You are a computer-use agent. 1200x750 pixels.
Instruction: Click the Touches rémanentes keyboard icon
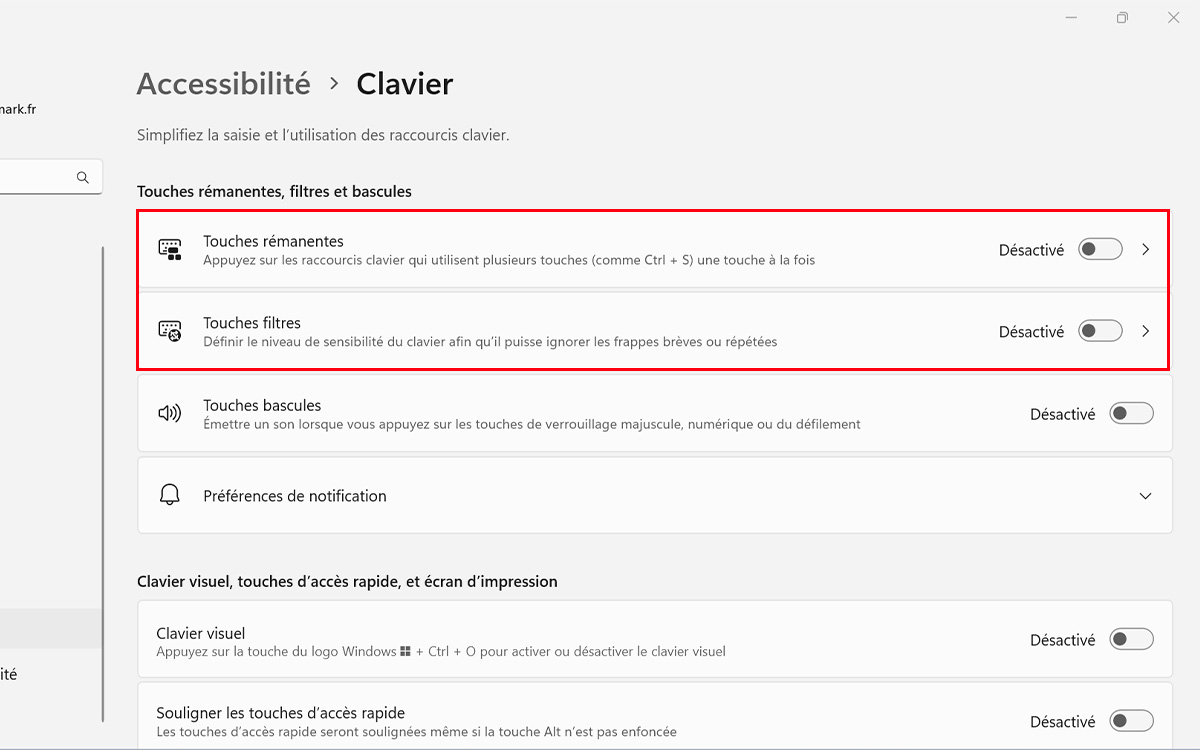pyautogui.click(x=170, y=250)
